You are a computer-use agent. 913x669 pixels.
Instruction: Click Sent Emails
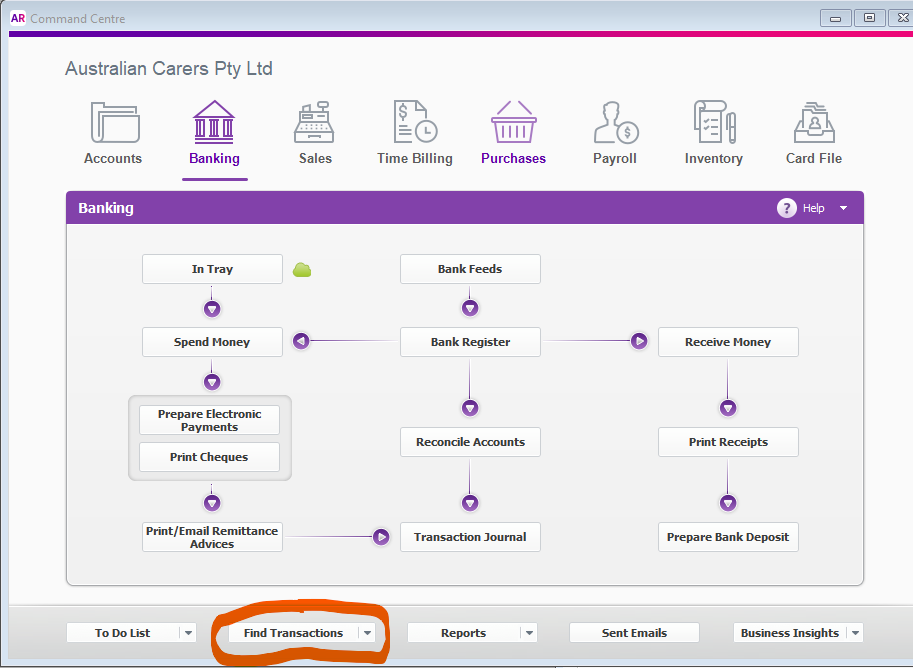click(634, 632)
